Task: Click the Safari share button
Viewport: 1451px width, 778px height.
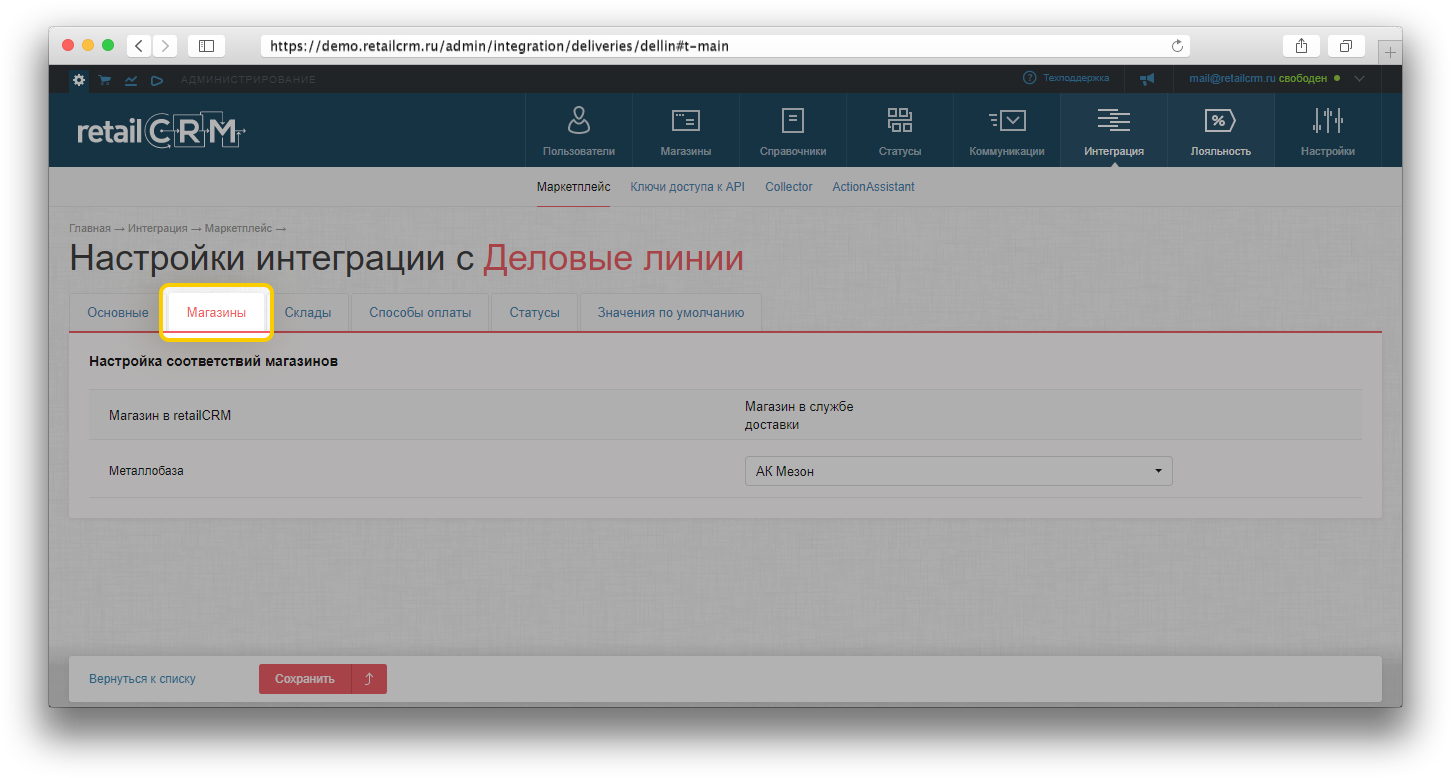Action: (1301, 45)
